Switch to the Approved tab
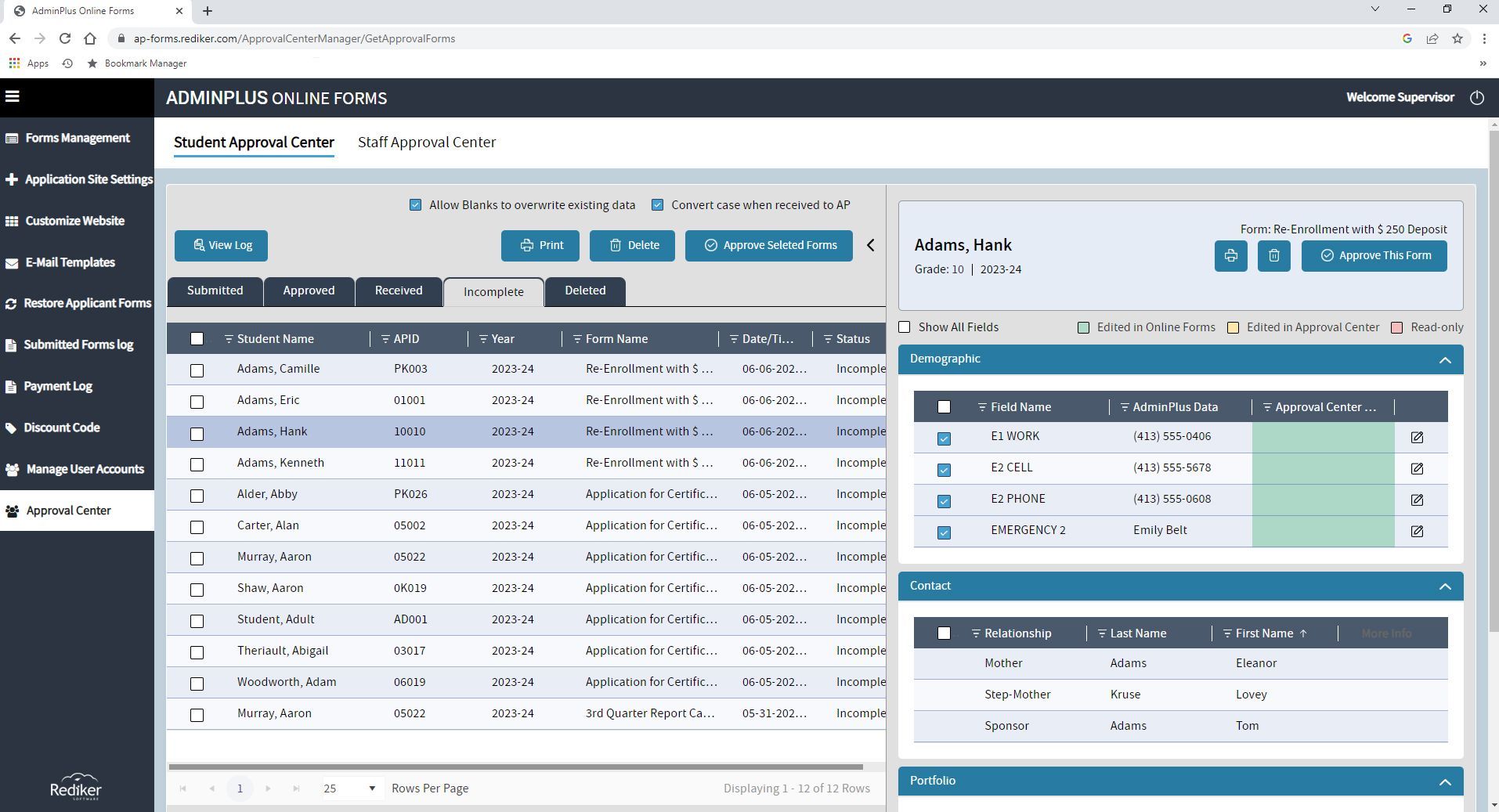 309,291
